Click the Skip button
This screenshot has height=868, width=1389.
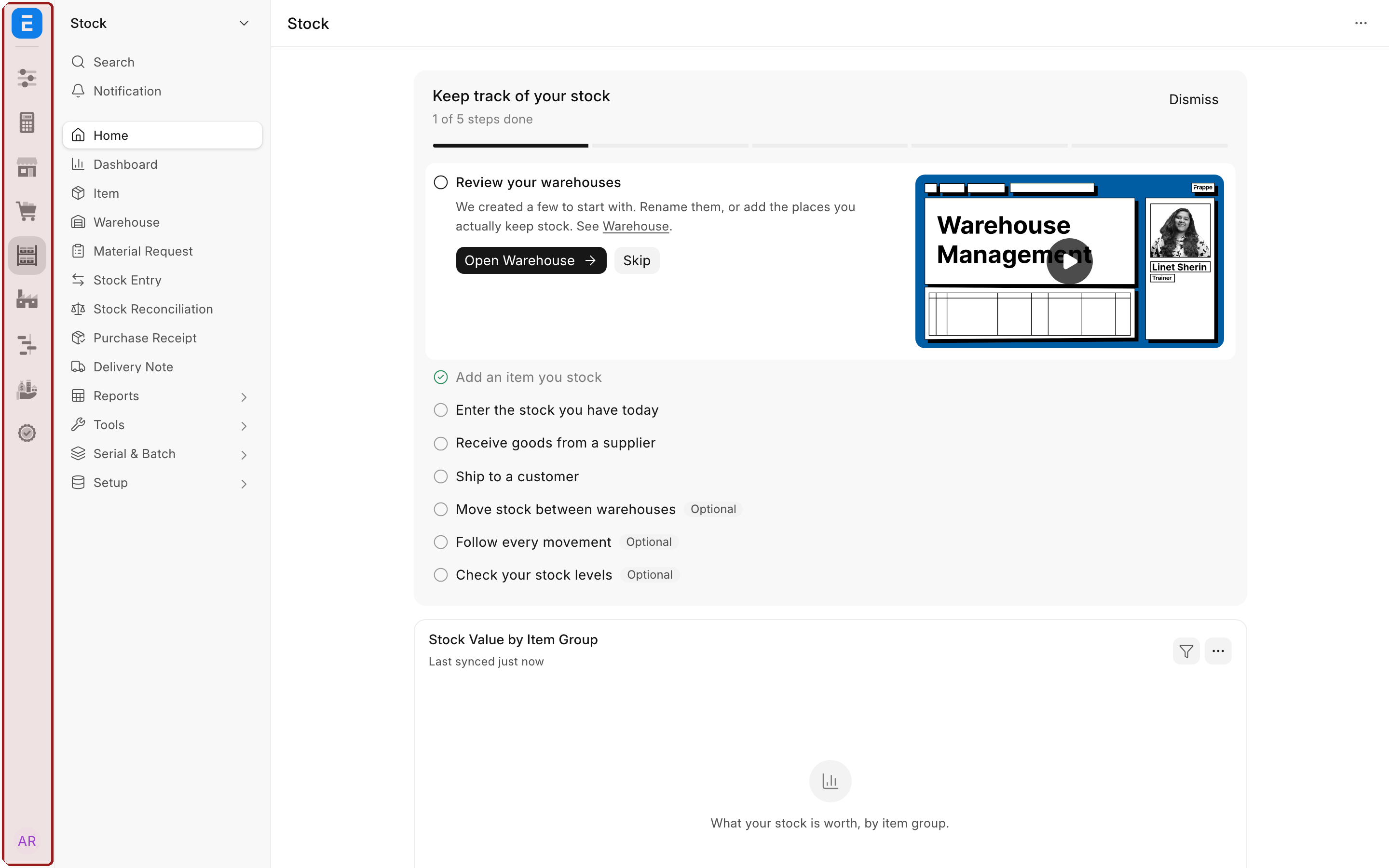(x=637, y=260)
